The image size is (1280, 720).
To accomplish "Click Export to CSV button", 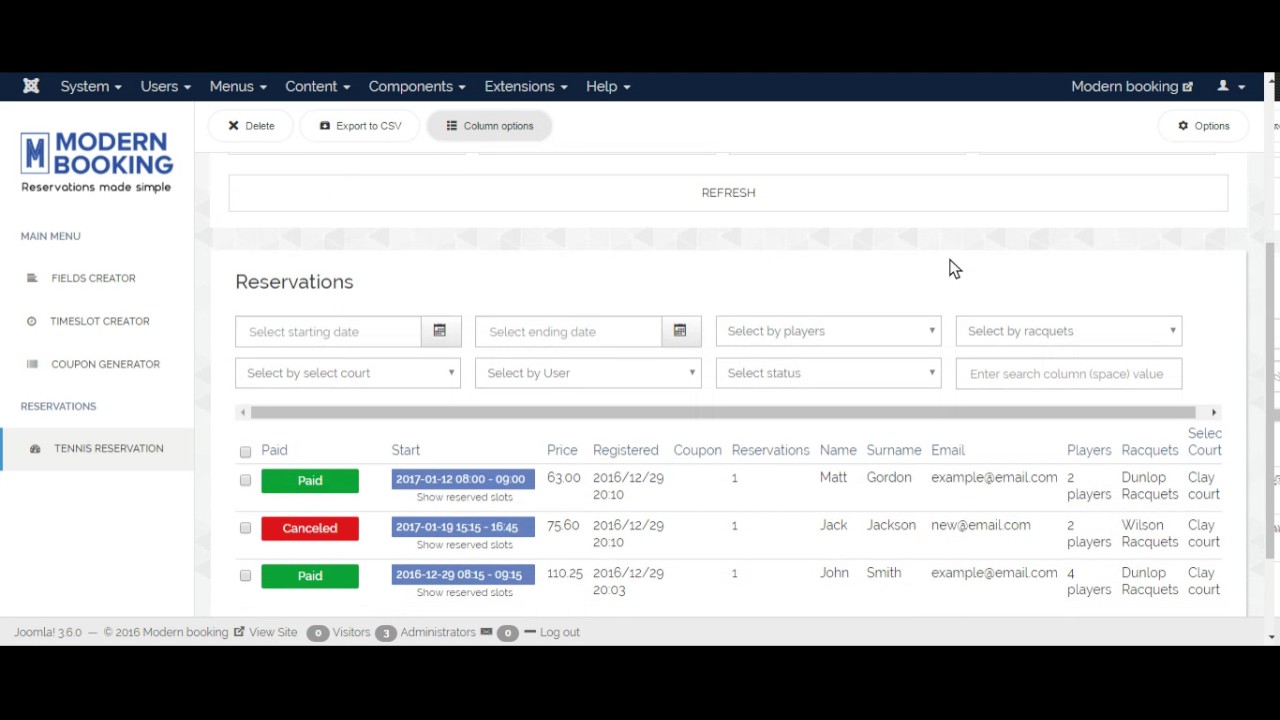I will (x=360, y=126).
